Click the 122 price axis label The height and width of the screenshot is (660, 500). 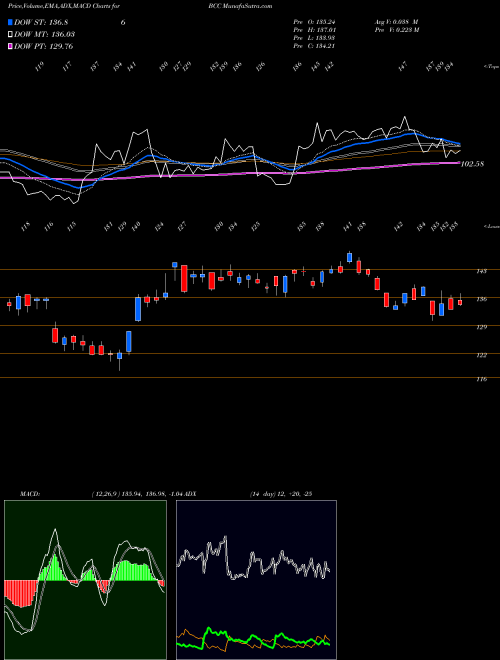click(481, 355)
